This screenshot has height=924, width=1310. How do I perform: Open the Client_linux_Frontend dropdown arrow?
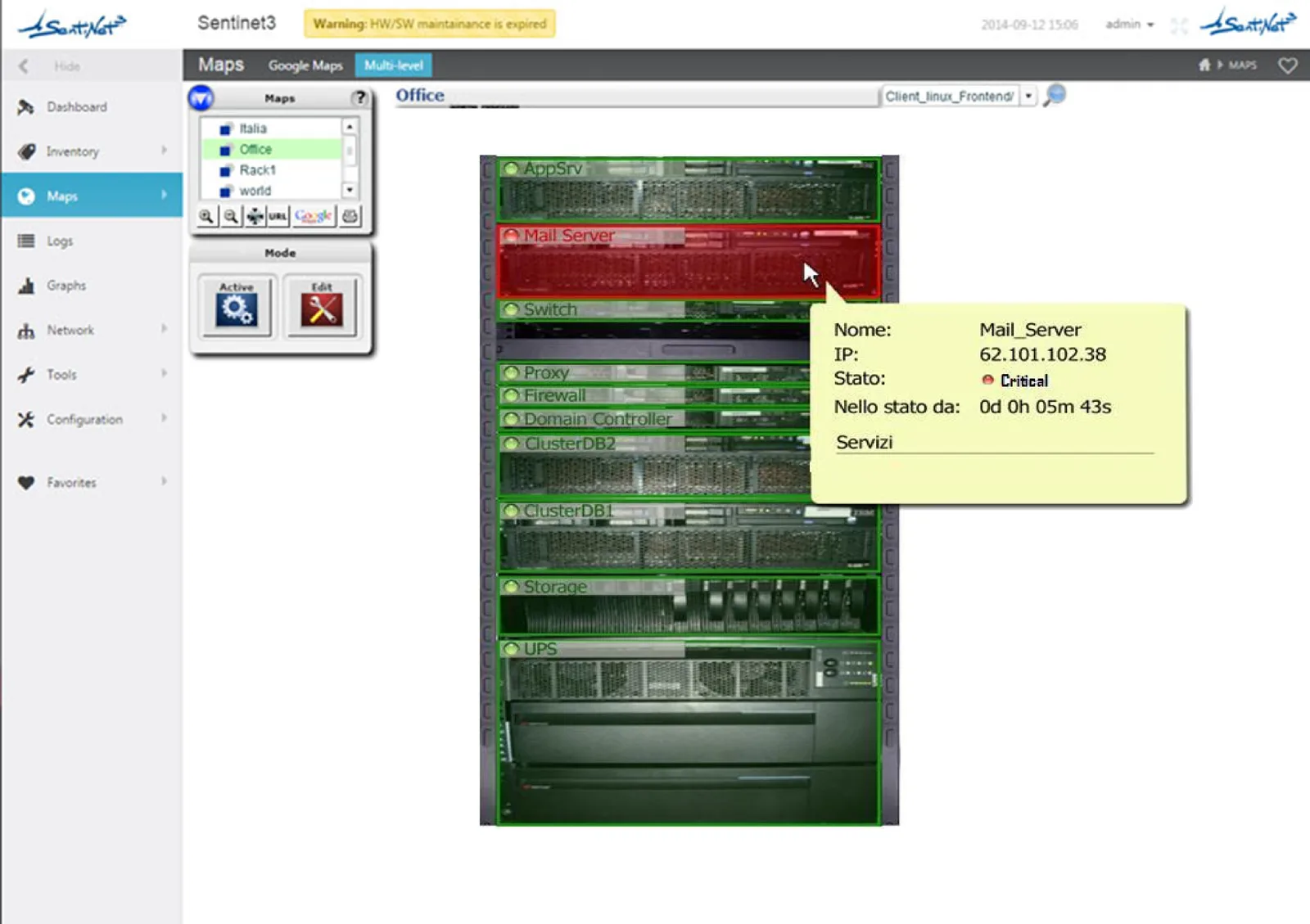click(x=1028, y=96)
